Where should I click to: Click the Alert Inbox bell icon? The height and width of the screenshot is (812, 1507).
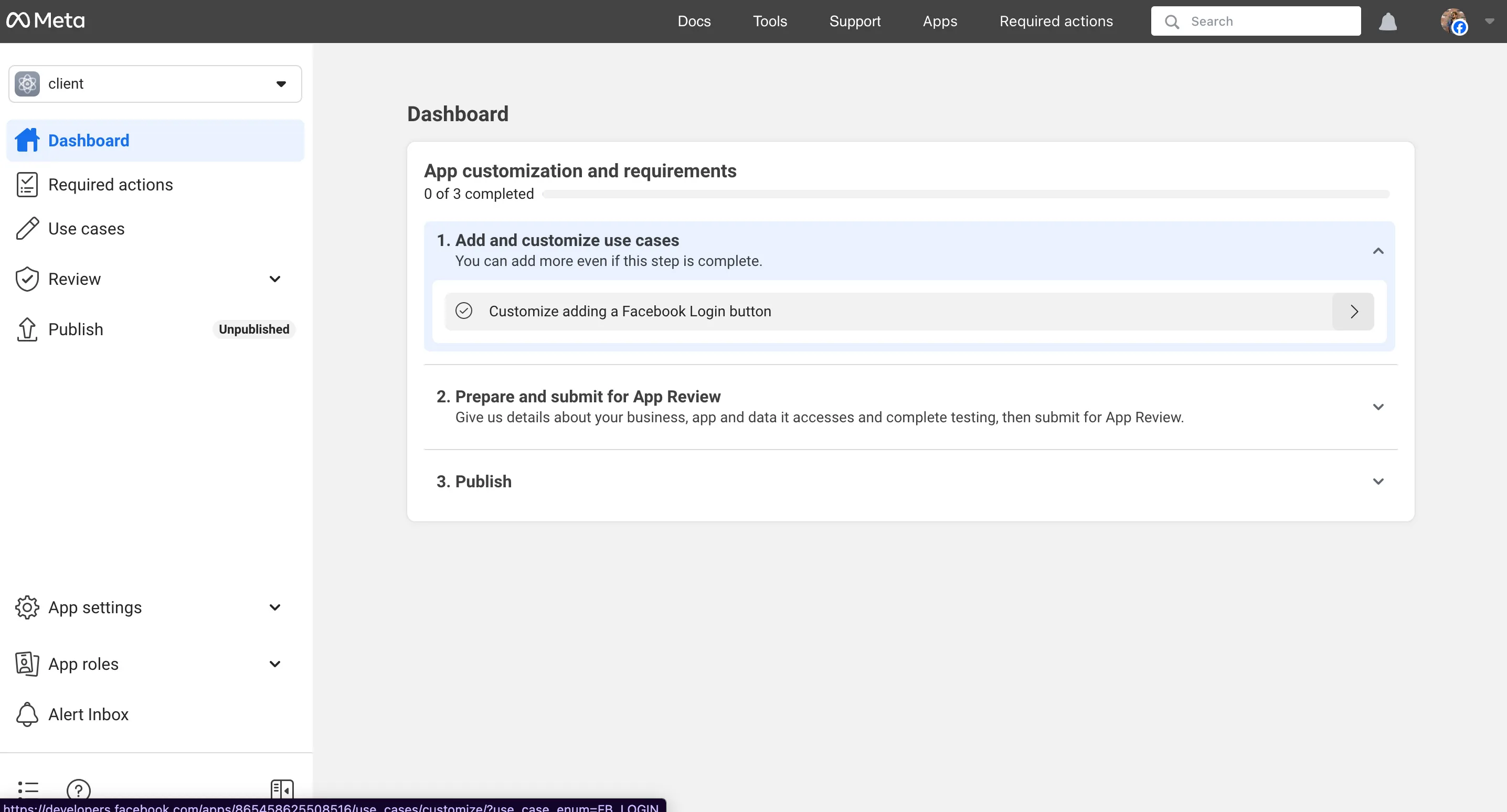coord(27,714)
